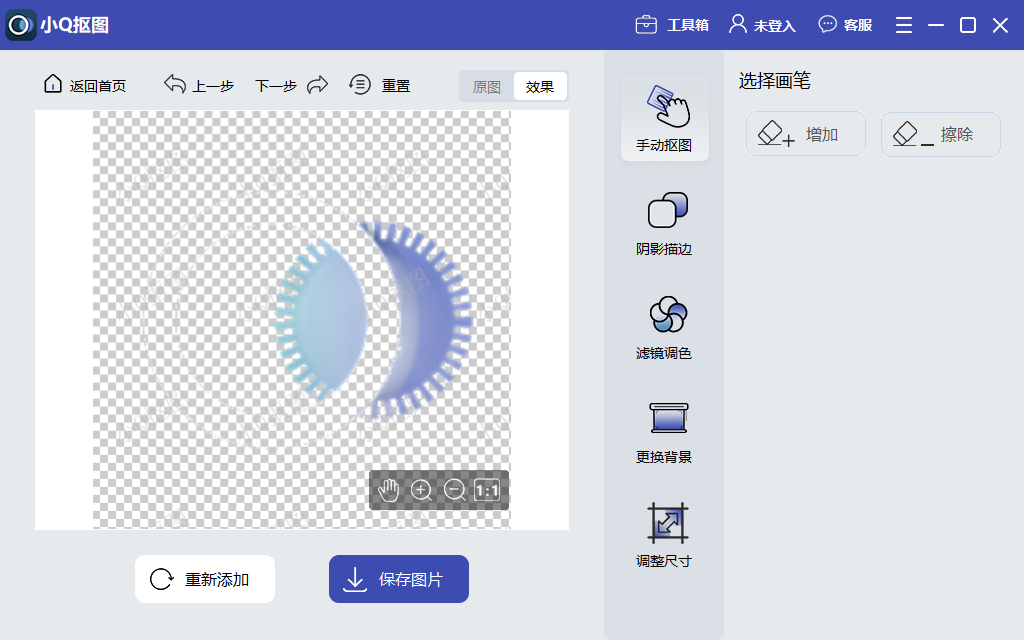Select the 手动抠图 manual cutout tool
This screenshot has height=640, width=1024.
665,117
